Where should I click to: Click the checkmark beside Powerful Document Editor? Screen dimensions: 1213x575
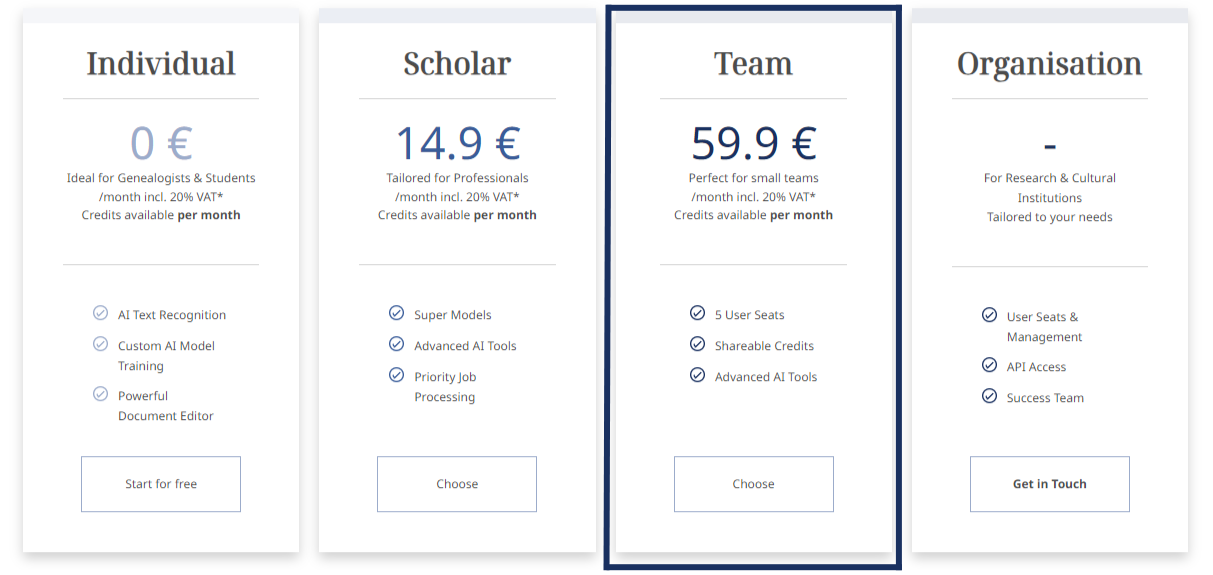100,394
